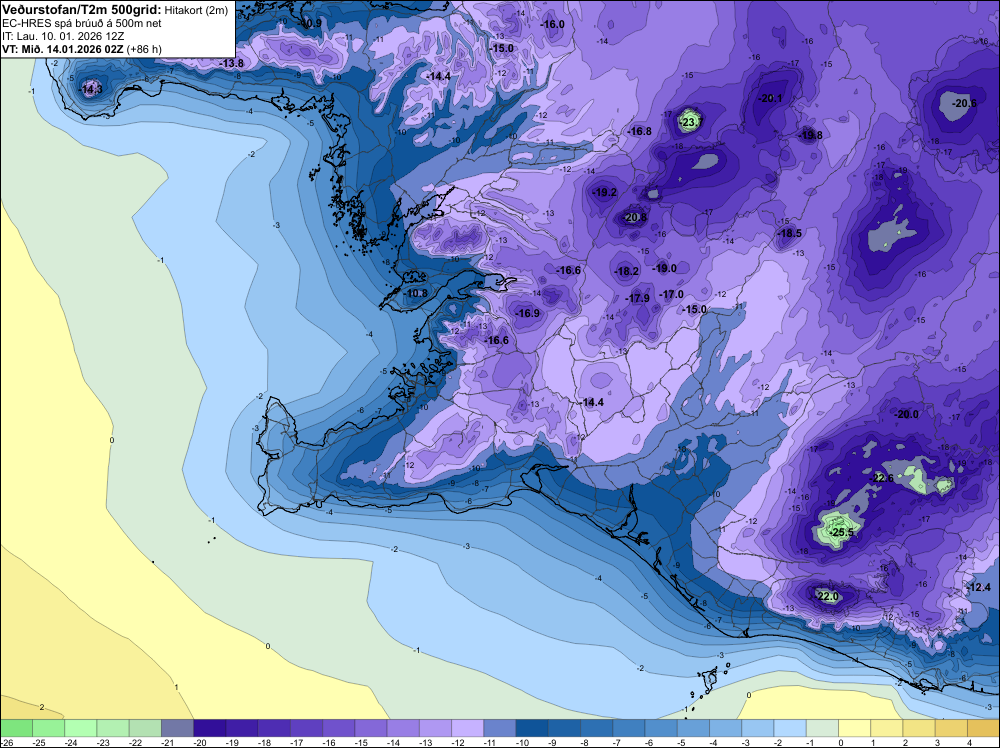Click the -22.6 temperature label

pyautogui.click(x=882, y=478)
